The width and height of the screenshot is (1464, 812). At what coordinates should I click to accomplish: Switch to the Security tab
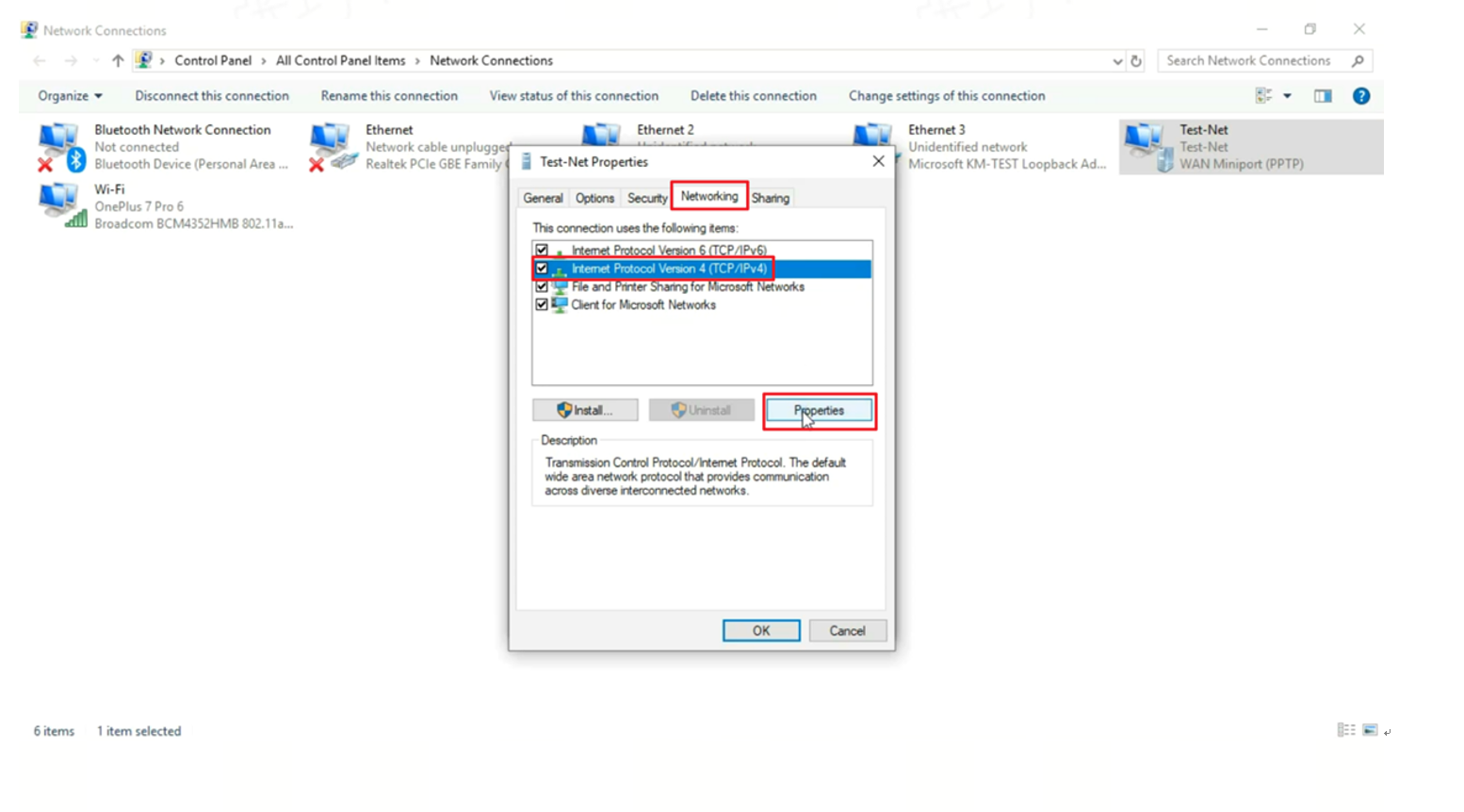[647, 199]
